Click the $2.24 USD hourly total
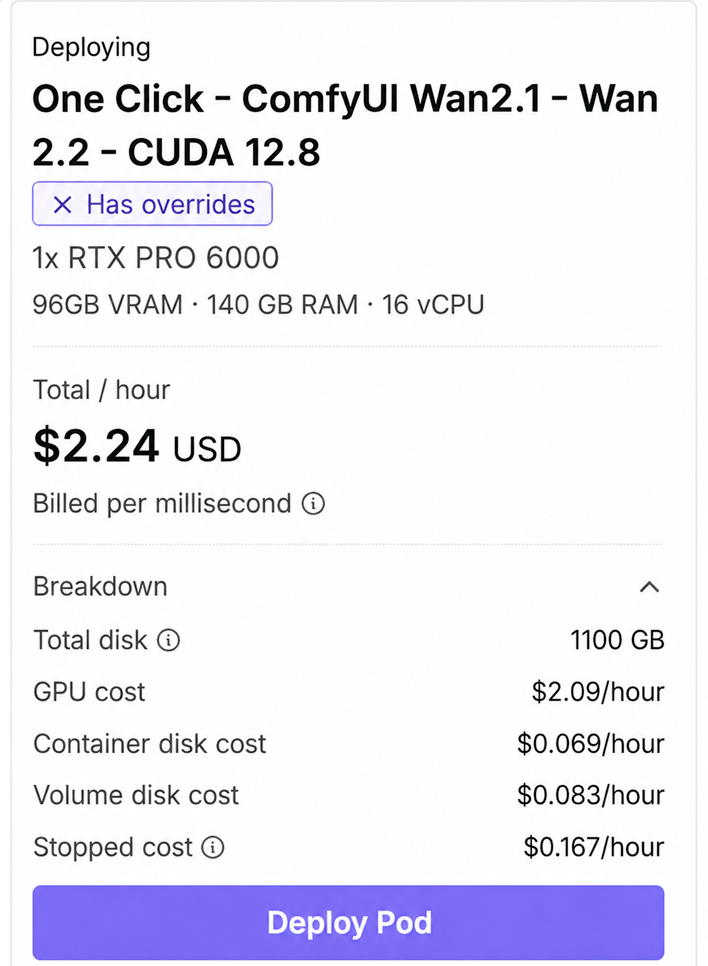Image resolution: width=708 pixels, height=966 pixels. (137, 446)
